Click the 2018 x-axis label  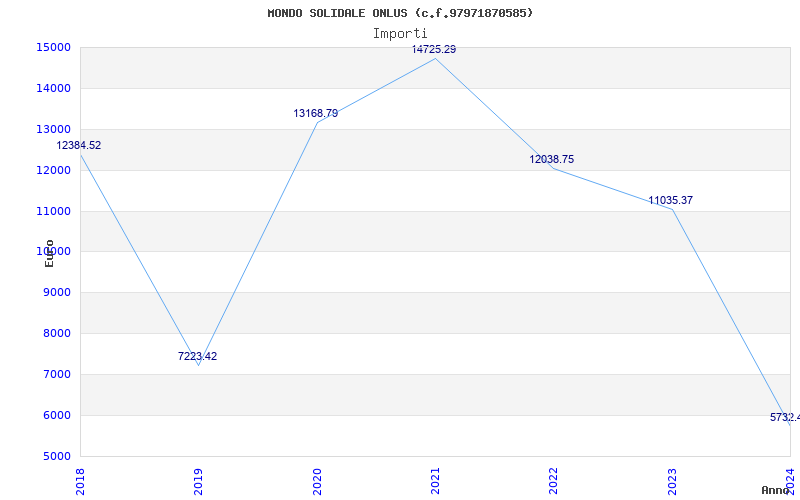click(80, 482)
